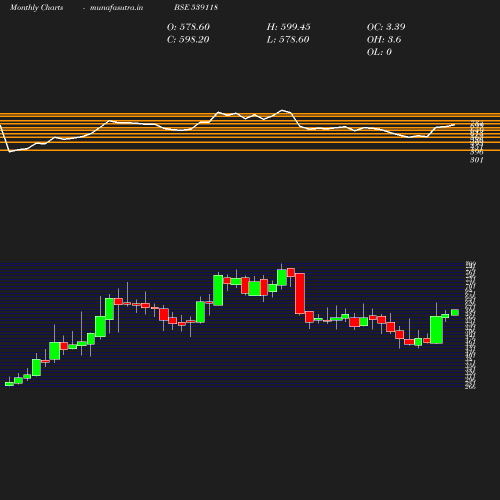Select the low value 'L: 578.60'
The image size is (500, 500).
click(288, 40)
